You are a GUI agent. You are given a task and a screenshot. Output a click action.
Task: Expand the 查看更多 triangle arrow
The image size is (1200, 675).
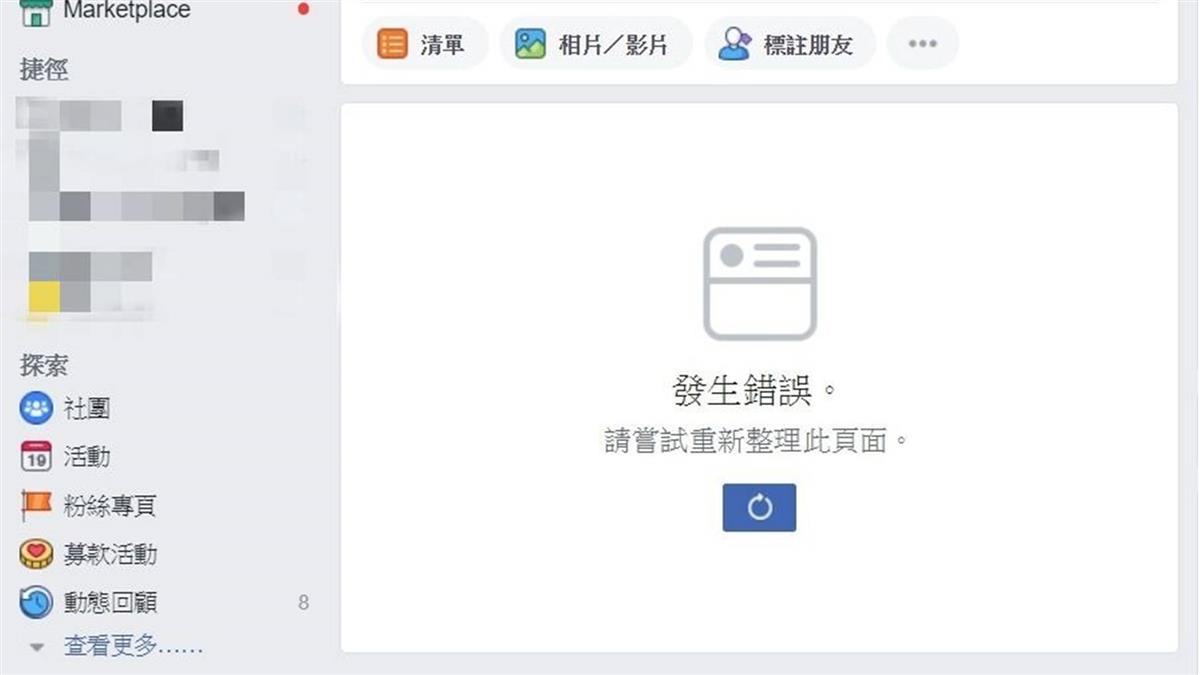pos(37,648)
